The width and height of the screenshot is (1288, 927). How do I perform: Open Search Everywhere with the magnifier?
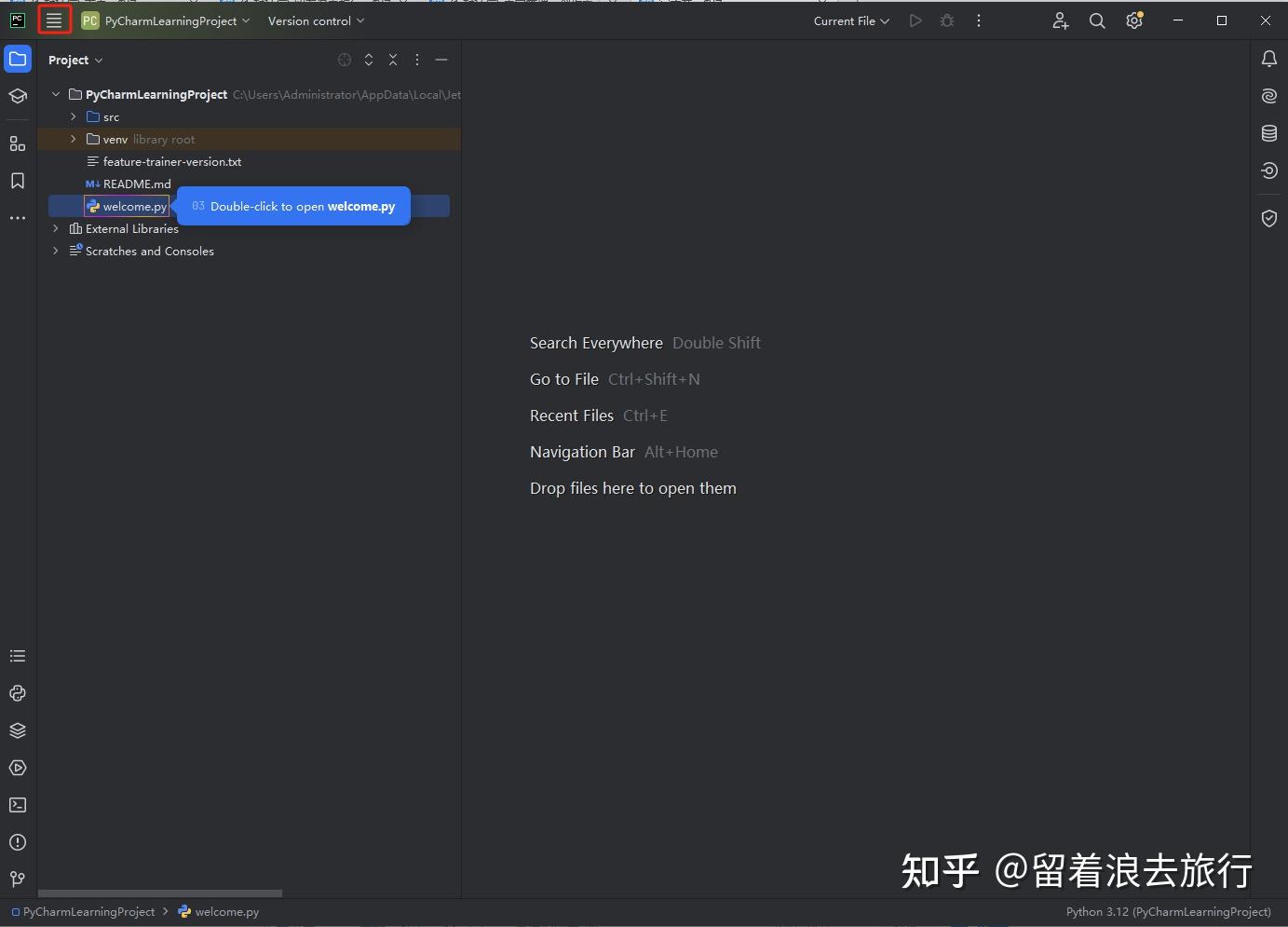pyautogui.click(x=1096, y=20)
